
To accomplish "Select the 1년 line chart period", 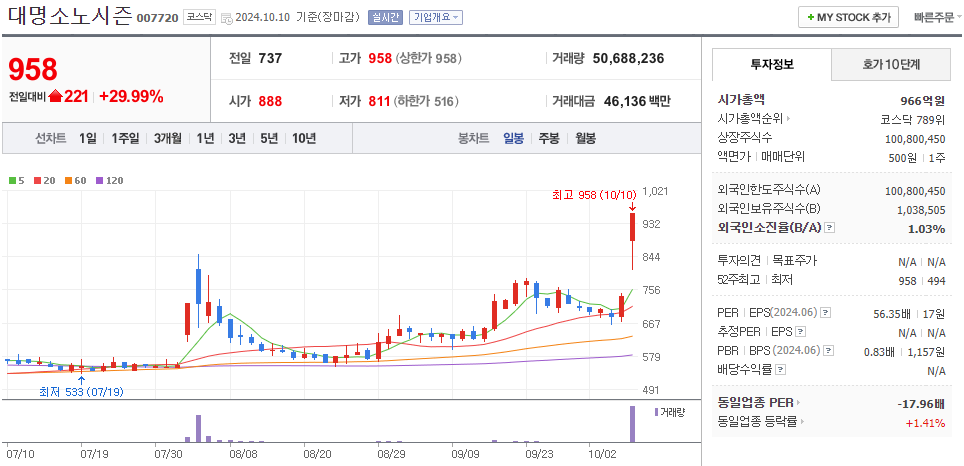I will pos(205,138).
